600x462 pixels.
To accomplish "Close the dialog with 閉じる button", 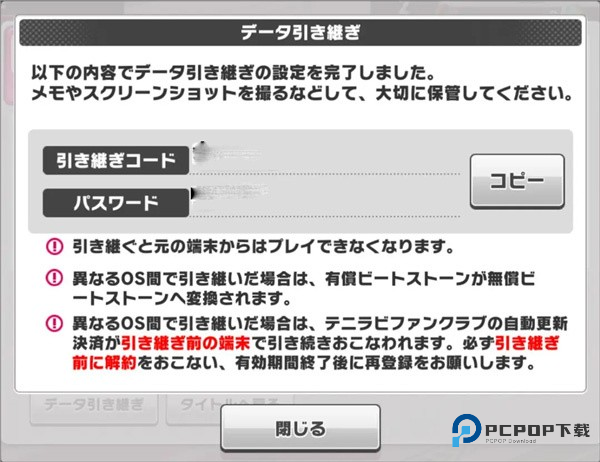I will 300,428.
